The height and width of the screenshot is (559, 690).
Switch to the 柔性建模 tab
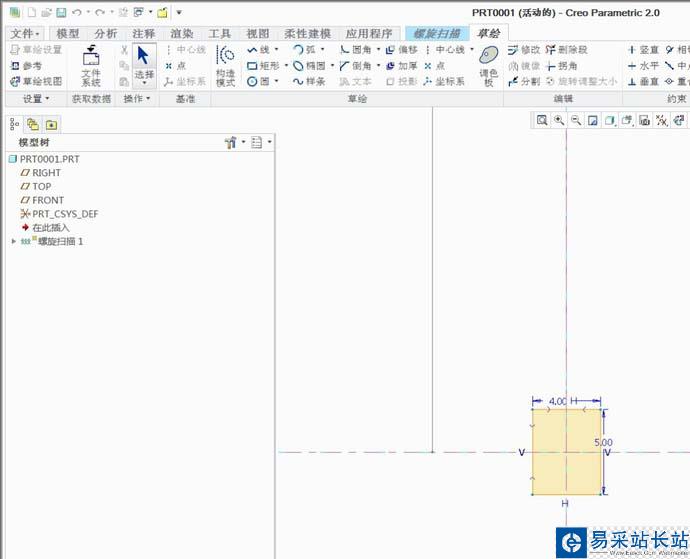pyautogui.click(x=307, y=33)
